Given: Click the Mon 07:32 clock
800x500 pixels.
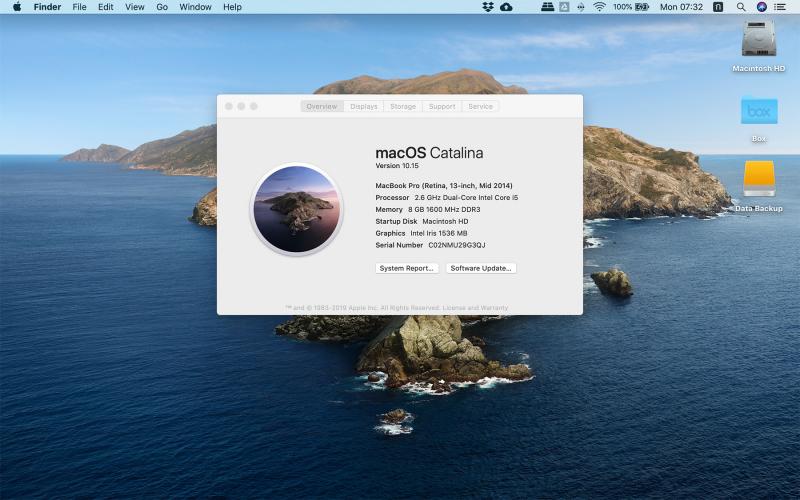Looking at the screenshot, I should 681,7.
